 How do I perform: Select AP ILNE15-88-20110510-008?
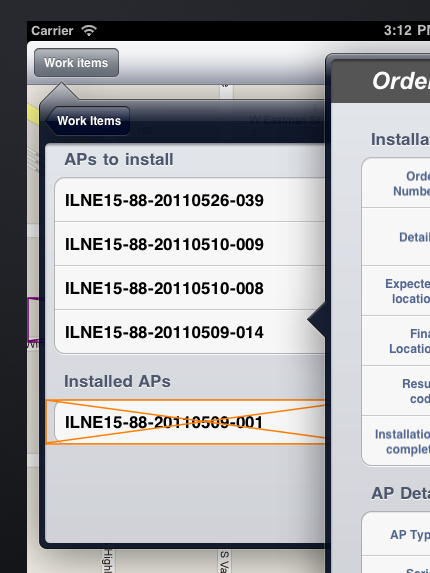tap(190, 288)
